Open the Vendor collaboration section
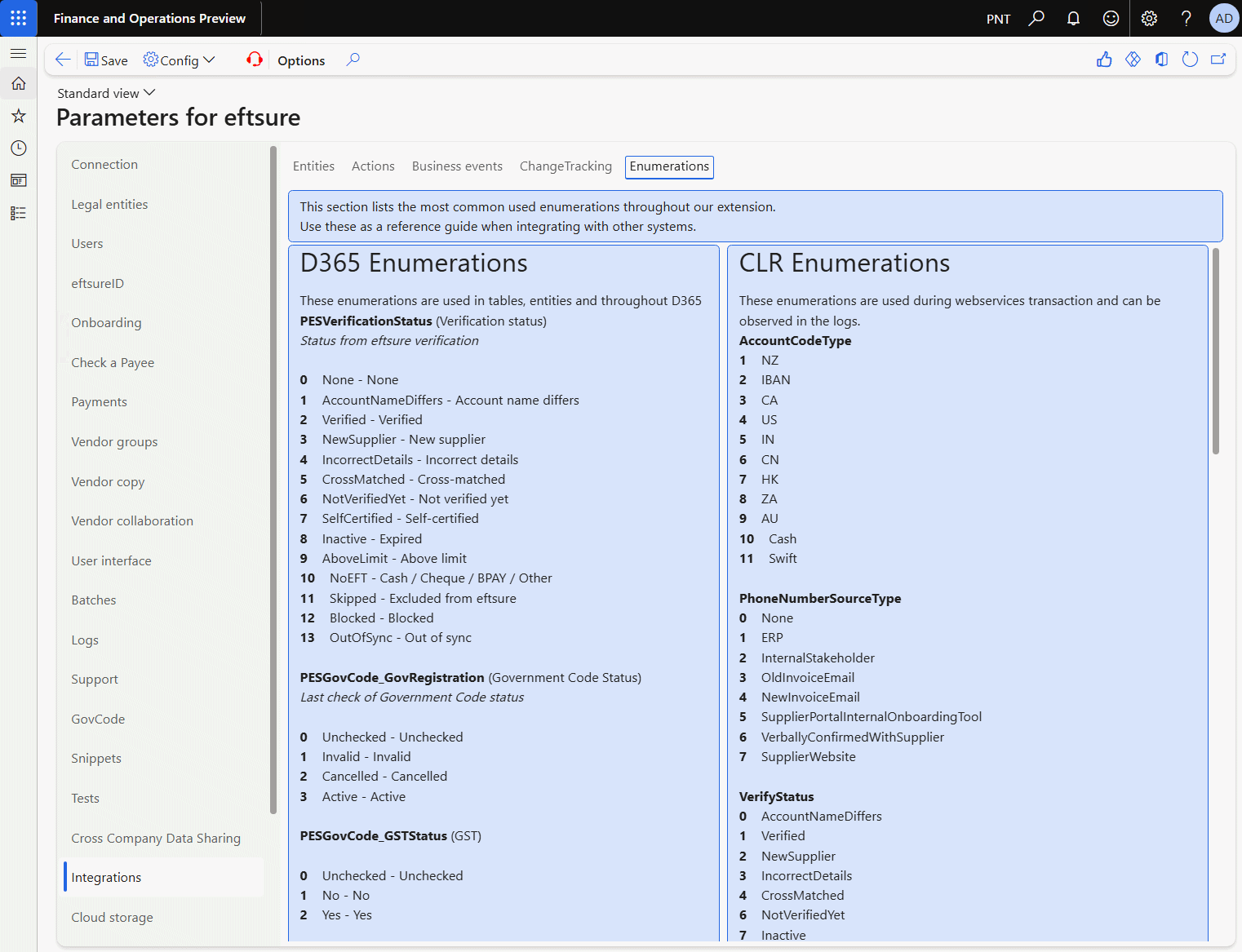1242x952 pixels. click(x=132, y=521)
